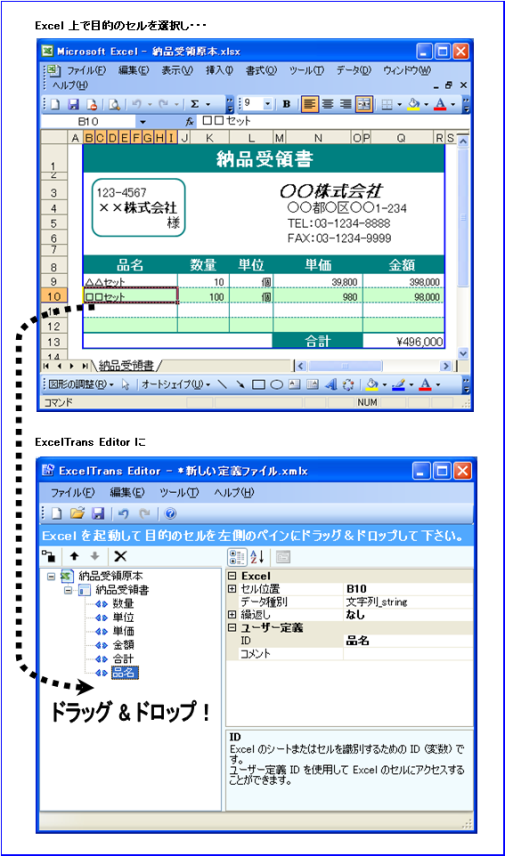The image size is (505, 856).
Task: Click the ID value field 品名
Action: (x=408, y=641)
